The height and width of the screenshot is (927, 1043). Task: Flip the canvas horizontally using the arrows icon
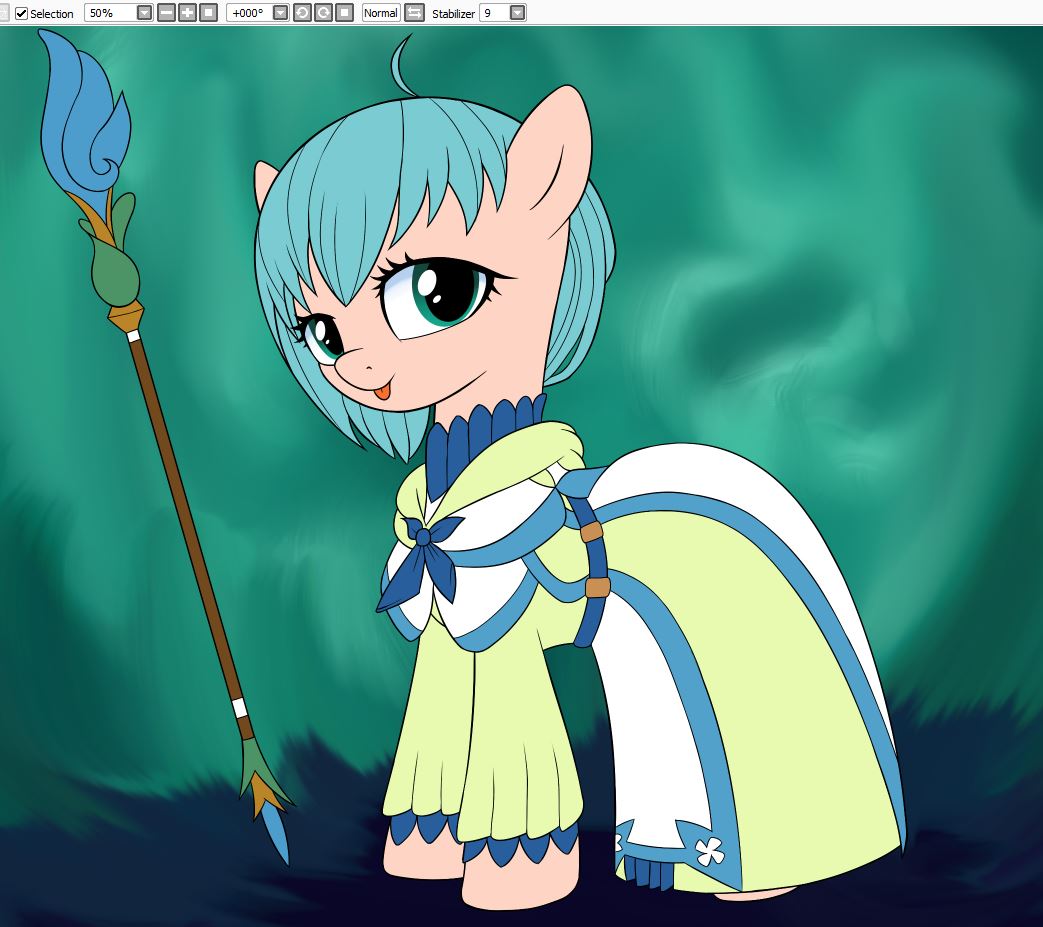[414, 13]
